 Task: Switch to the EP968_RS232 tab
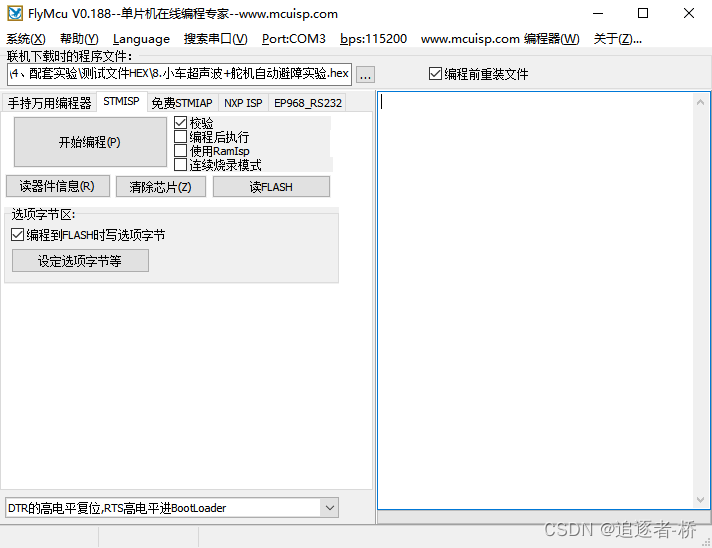coord(308,103)
